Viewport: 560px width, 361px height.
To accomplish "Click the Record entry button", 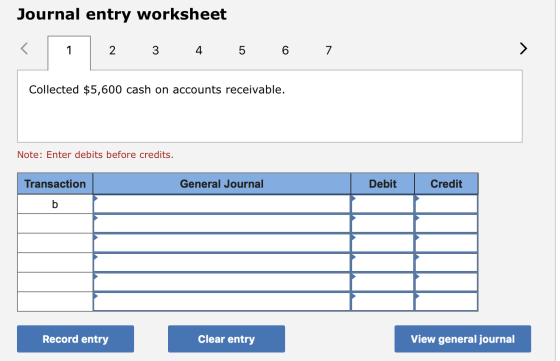I will pos(75,339).
